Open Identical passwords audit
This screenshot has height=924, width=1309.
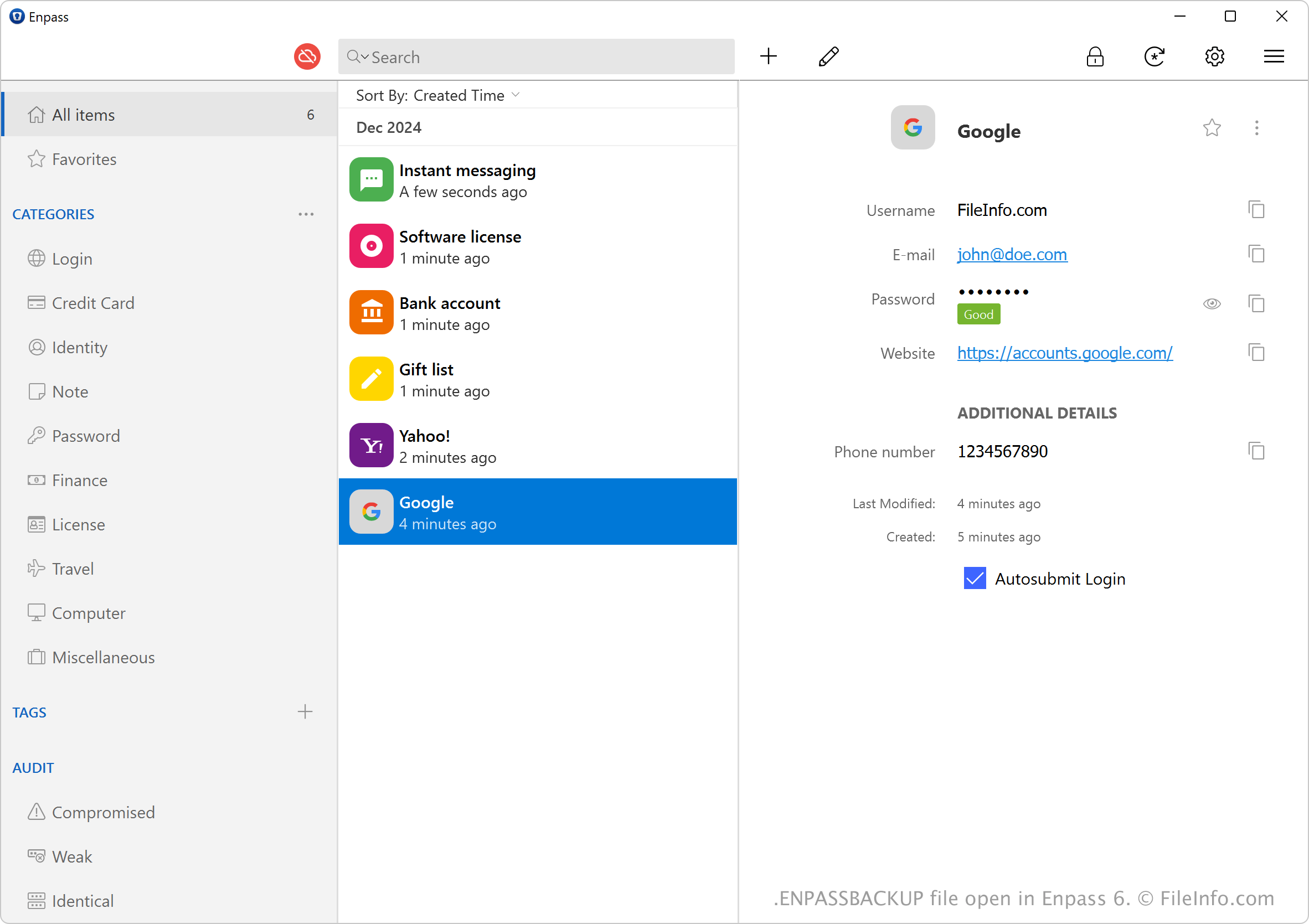[x=170, y=901]
